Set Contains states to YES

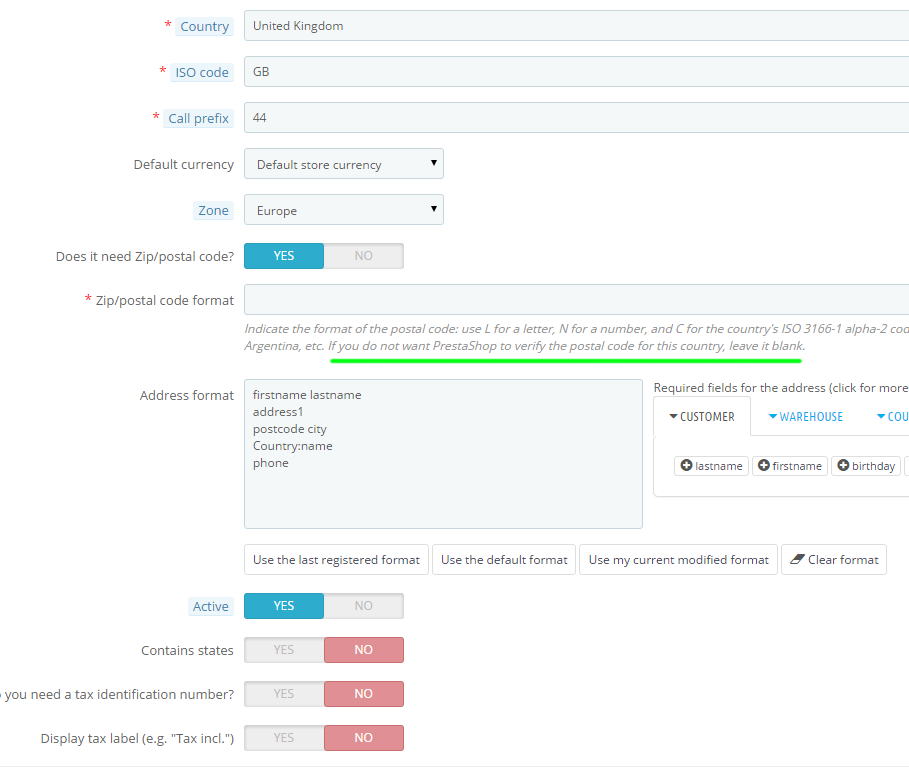pos(284,650)
